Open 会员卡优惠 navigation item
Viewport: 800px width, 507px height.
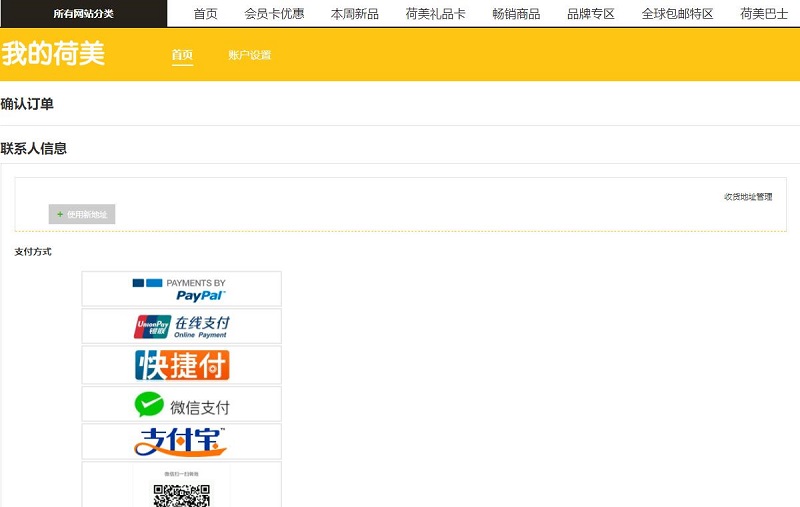pos(274,14)
